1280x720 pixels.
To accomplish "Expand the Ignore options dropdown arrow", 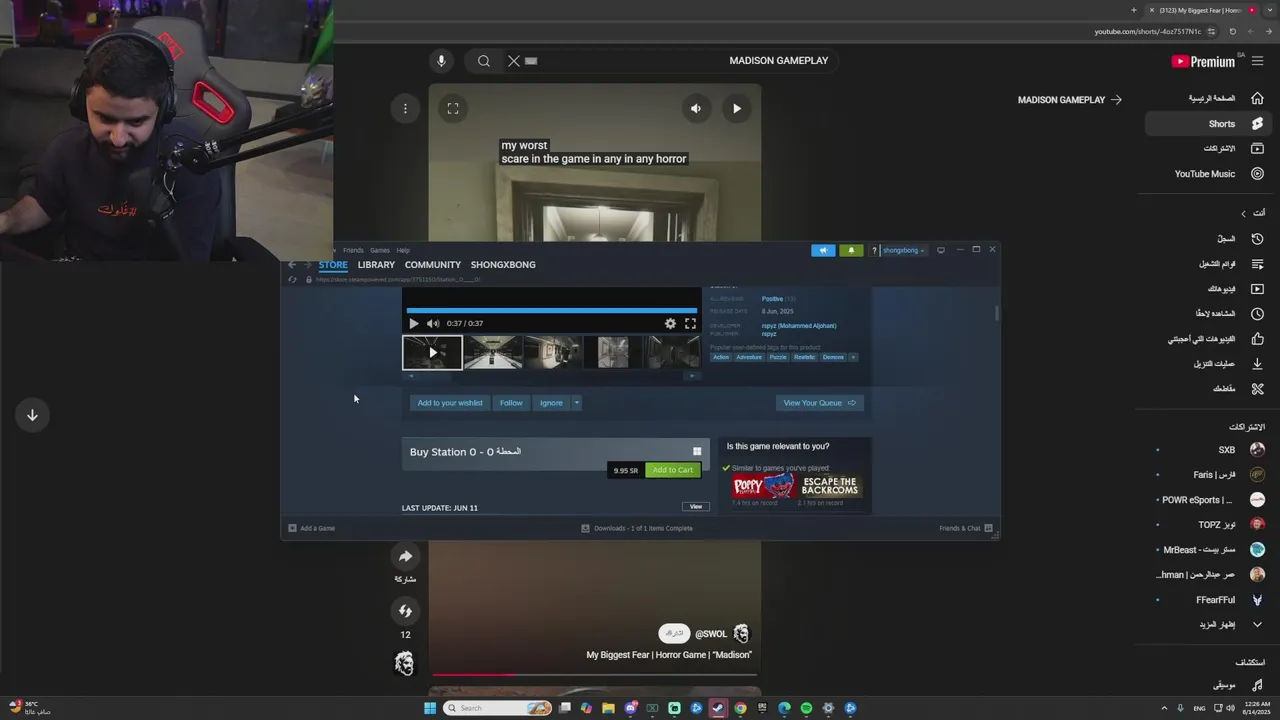I will pyautogui.click(x=576, y=403).
